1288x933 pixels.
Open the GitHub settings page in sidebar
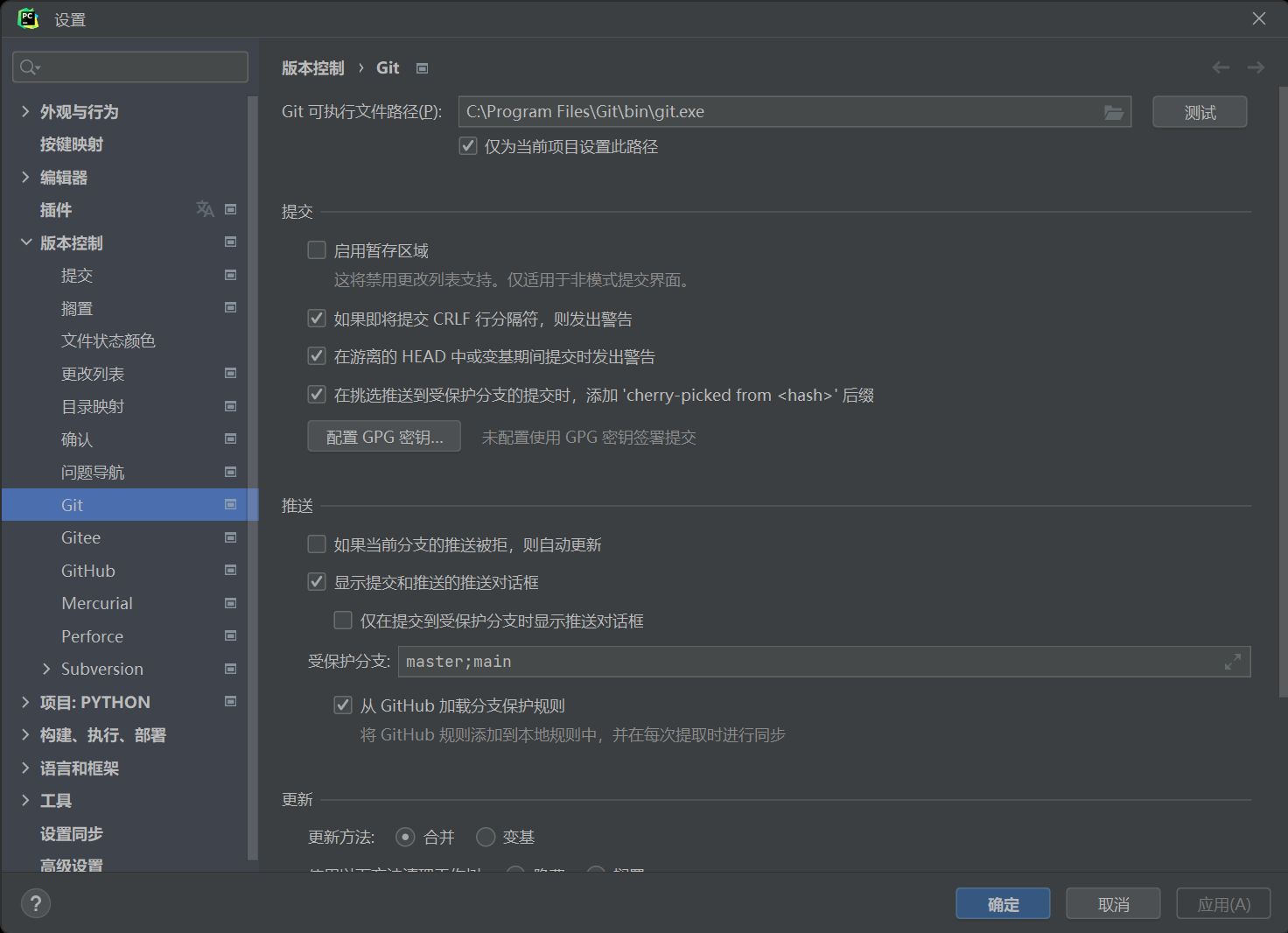coord(87,570)
